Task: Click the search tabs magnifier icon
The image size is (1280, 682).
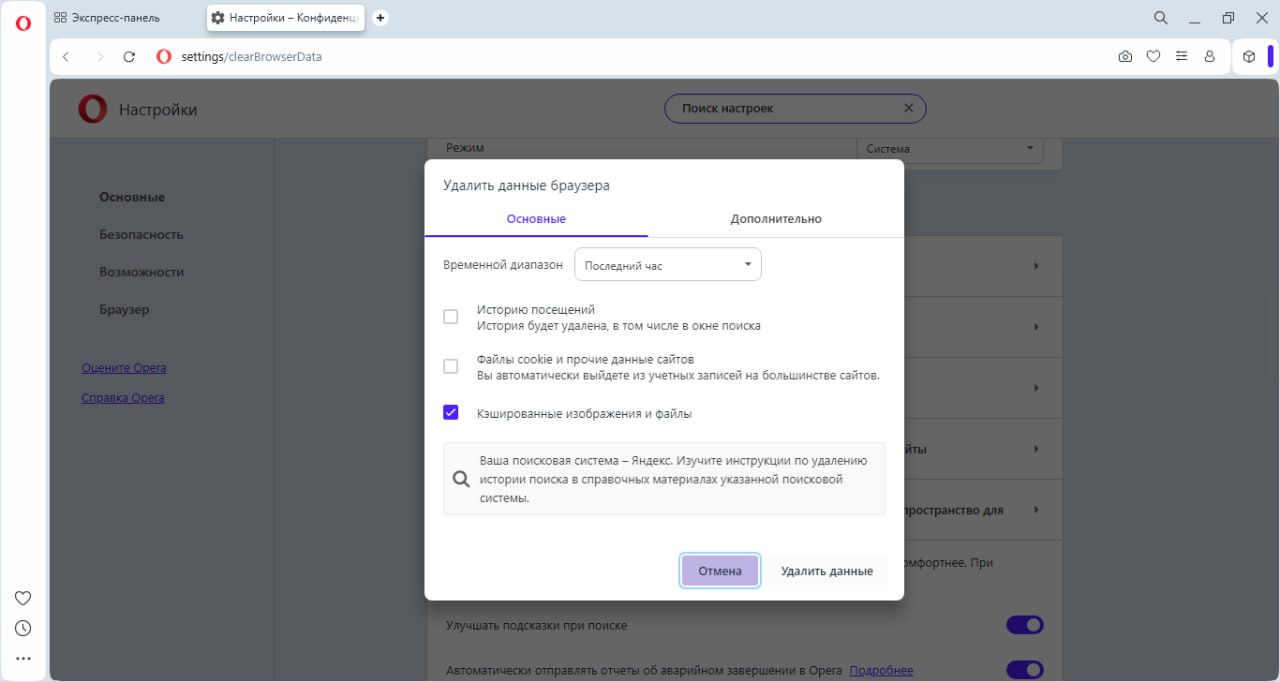Action: tap(1160, 18)
